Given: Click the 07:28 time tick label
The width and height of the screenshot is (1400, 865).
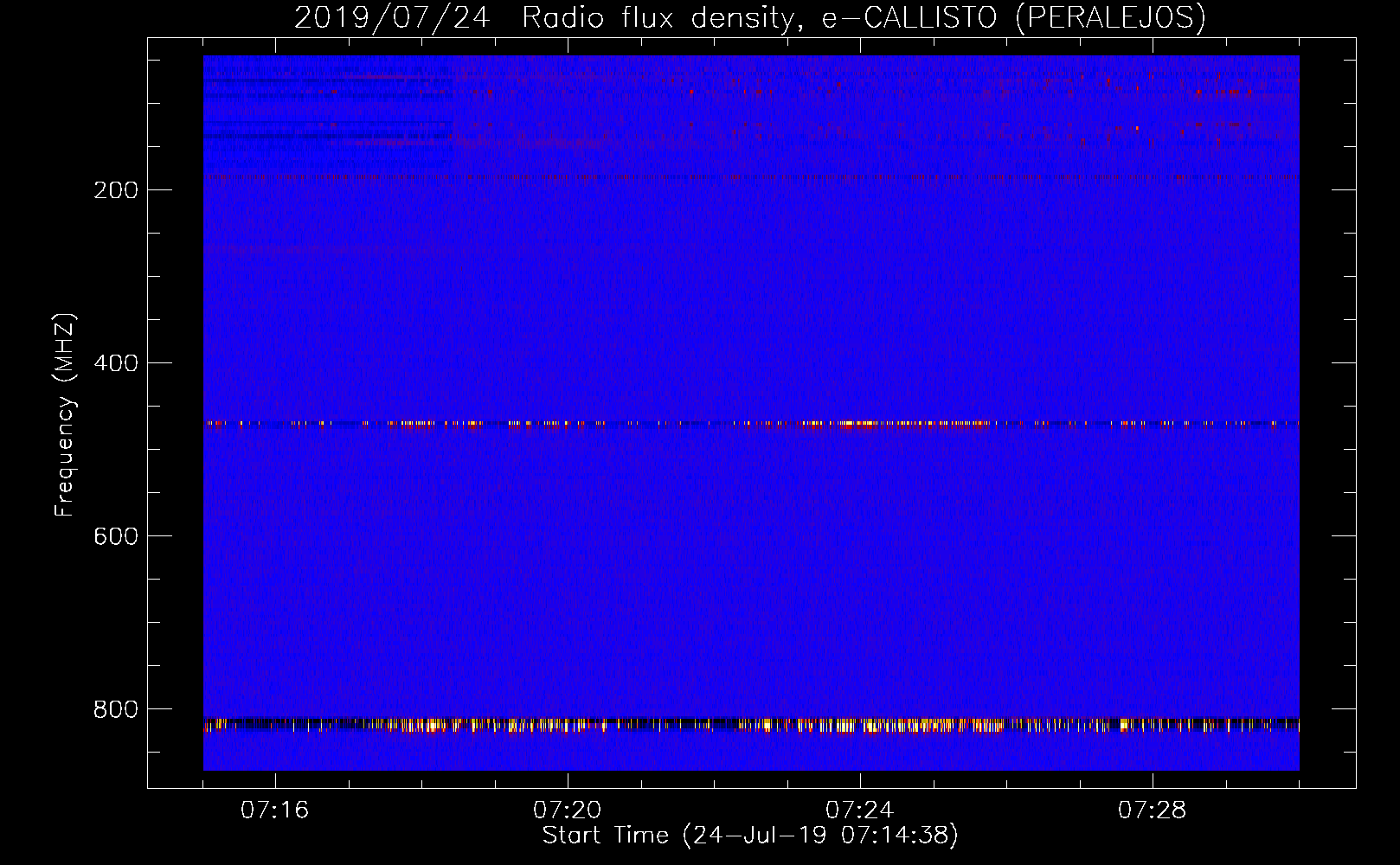Looking at the screenshot, I should click(1153, 811).
